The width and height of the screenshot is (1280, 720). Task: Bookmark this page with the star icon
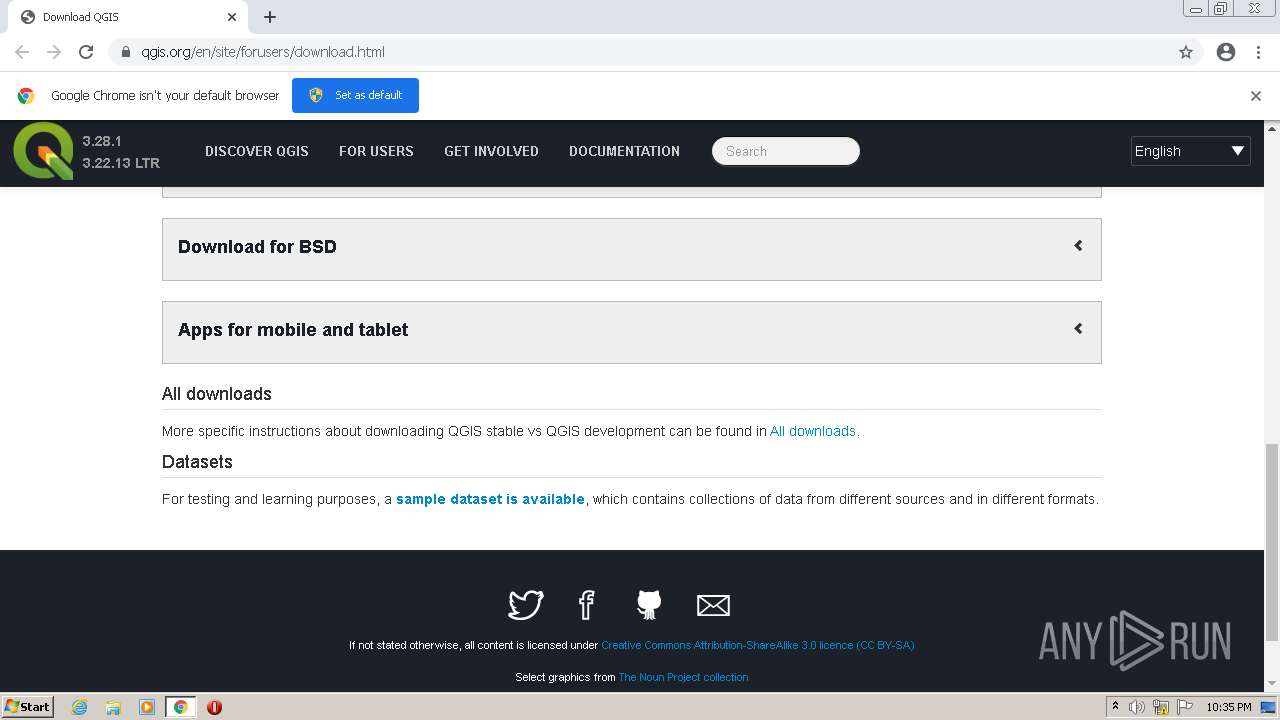(1186, 52)
